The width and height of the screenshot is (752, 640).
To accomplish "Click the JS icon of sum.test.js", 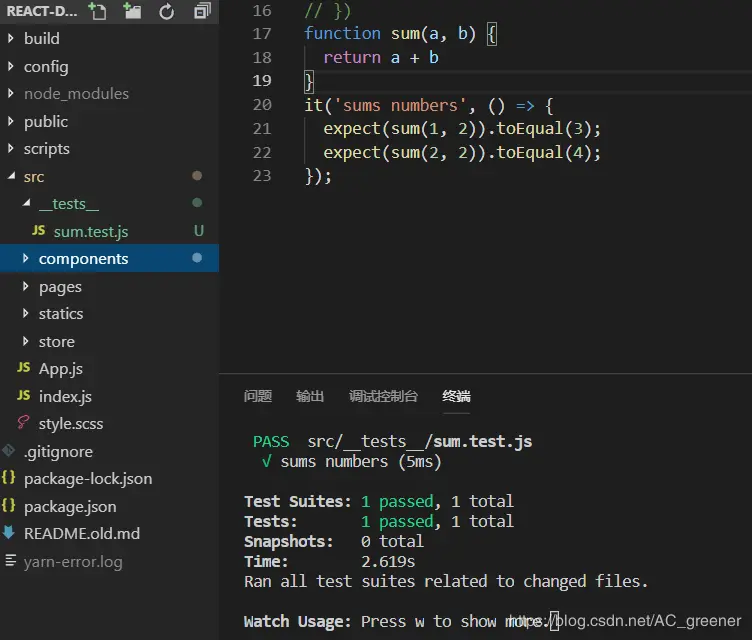I will (x=38, y=230).
